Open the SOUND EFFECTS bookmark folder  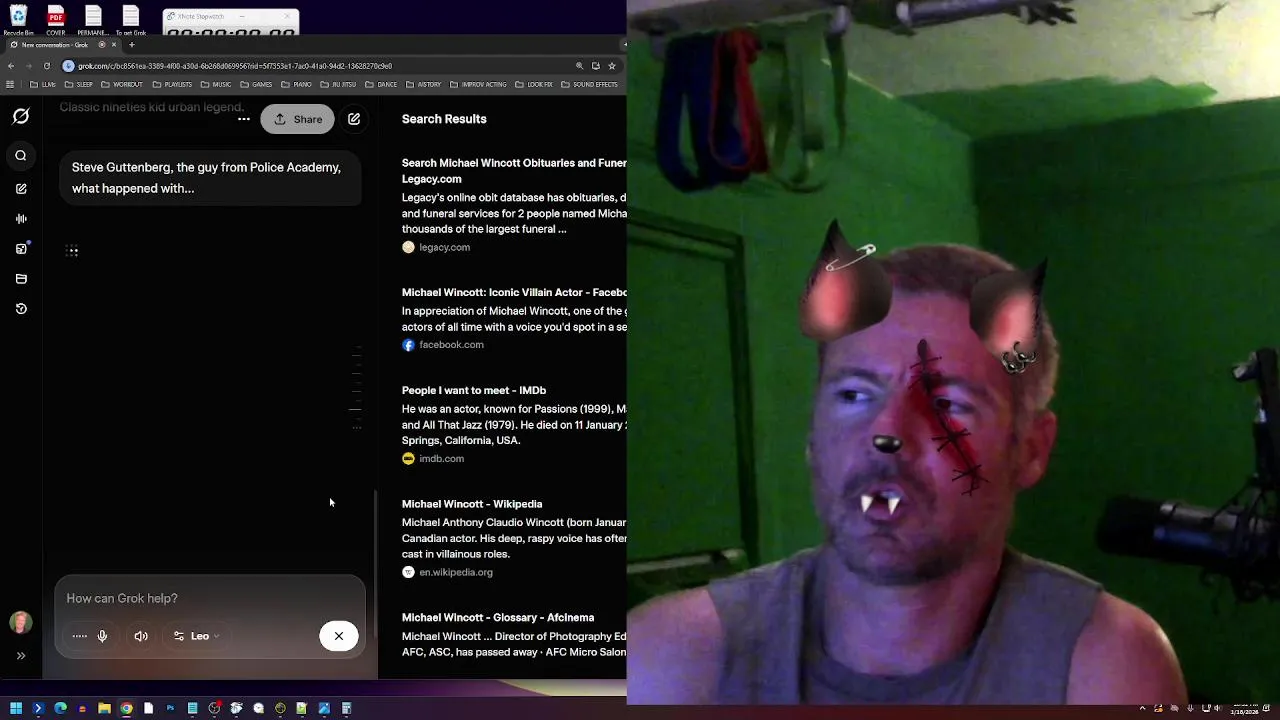coord(589,85)
